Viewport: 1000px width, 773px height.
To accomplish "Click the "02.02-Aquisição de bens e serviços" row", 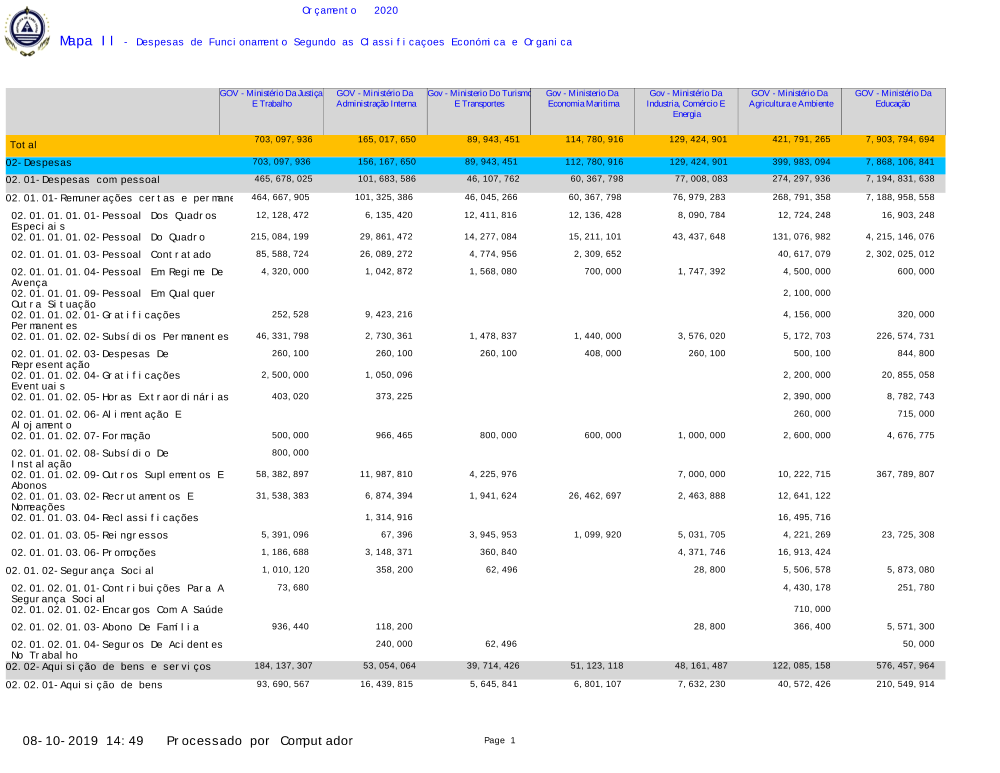I will [x=108, y=667].
